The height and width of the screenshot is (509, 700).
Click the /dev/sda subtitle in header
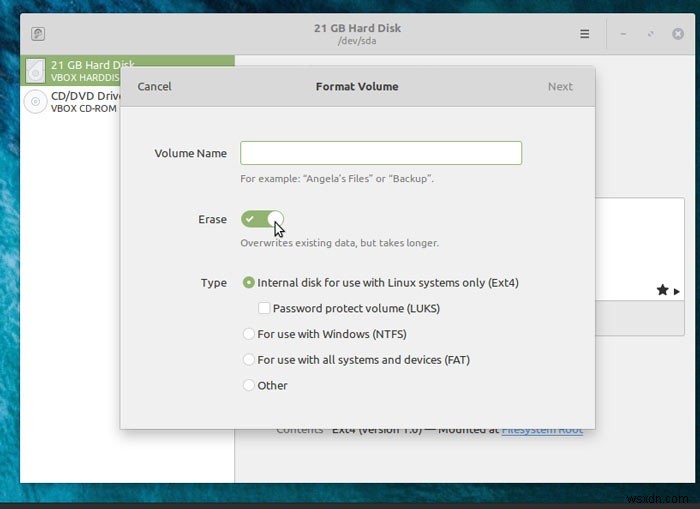tap(357, 41)
